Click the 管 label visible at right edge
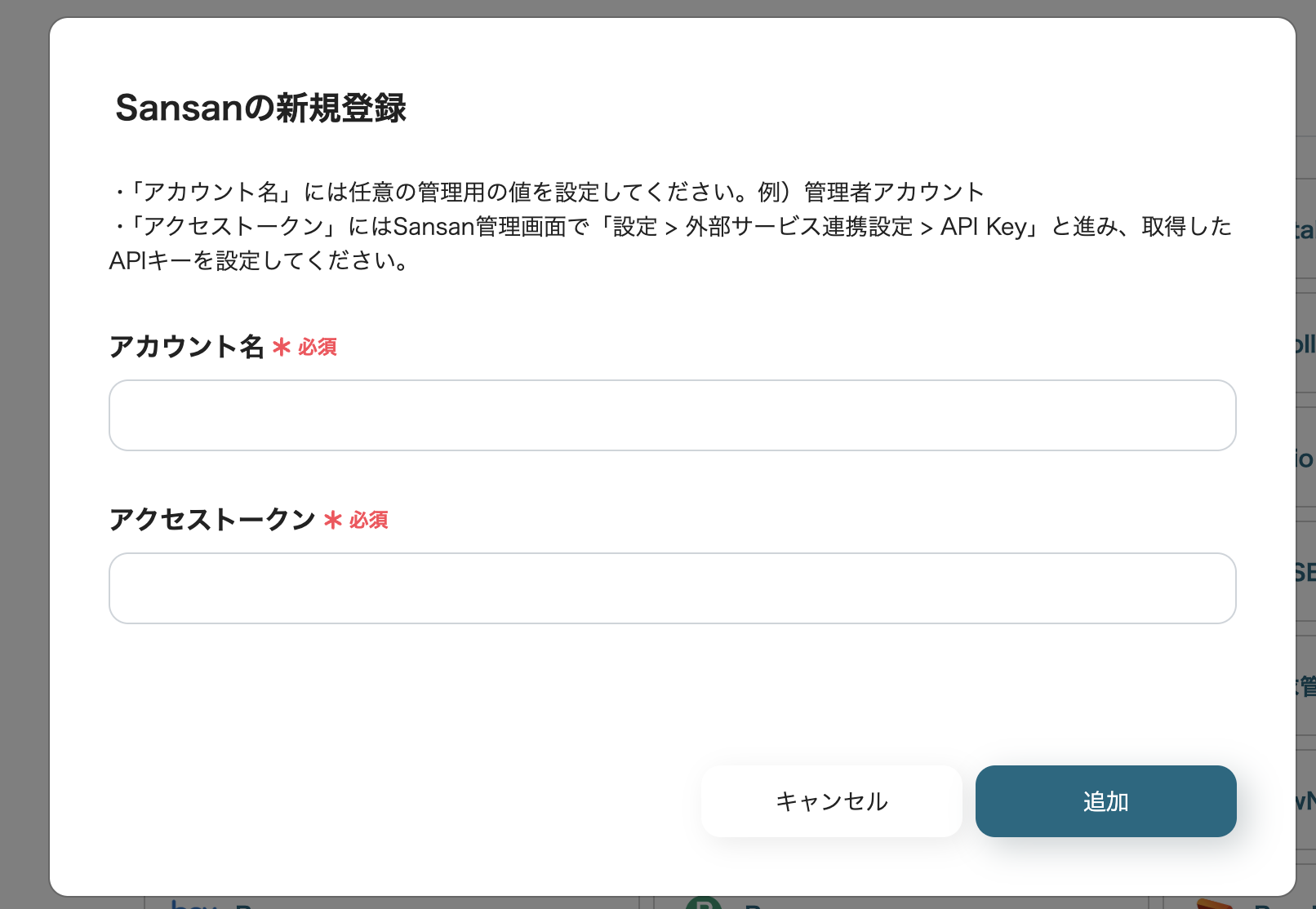 [1308, 684]
